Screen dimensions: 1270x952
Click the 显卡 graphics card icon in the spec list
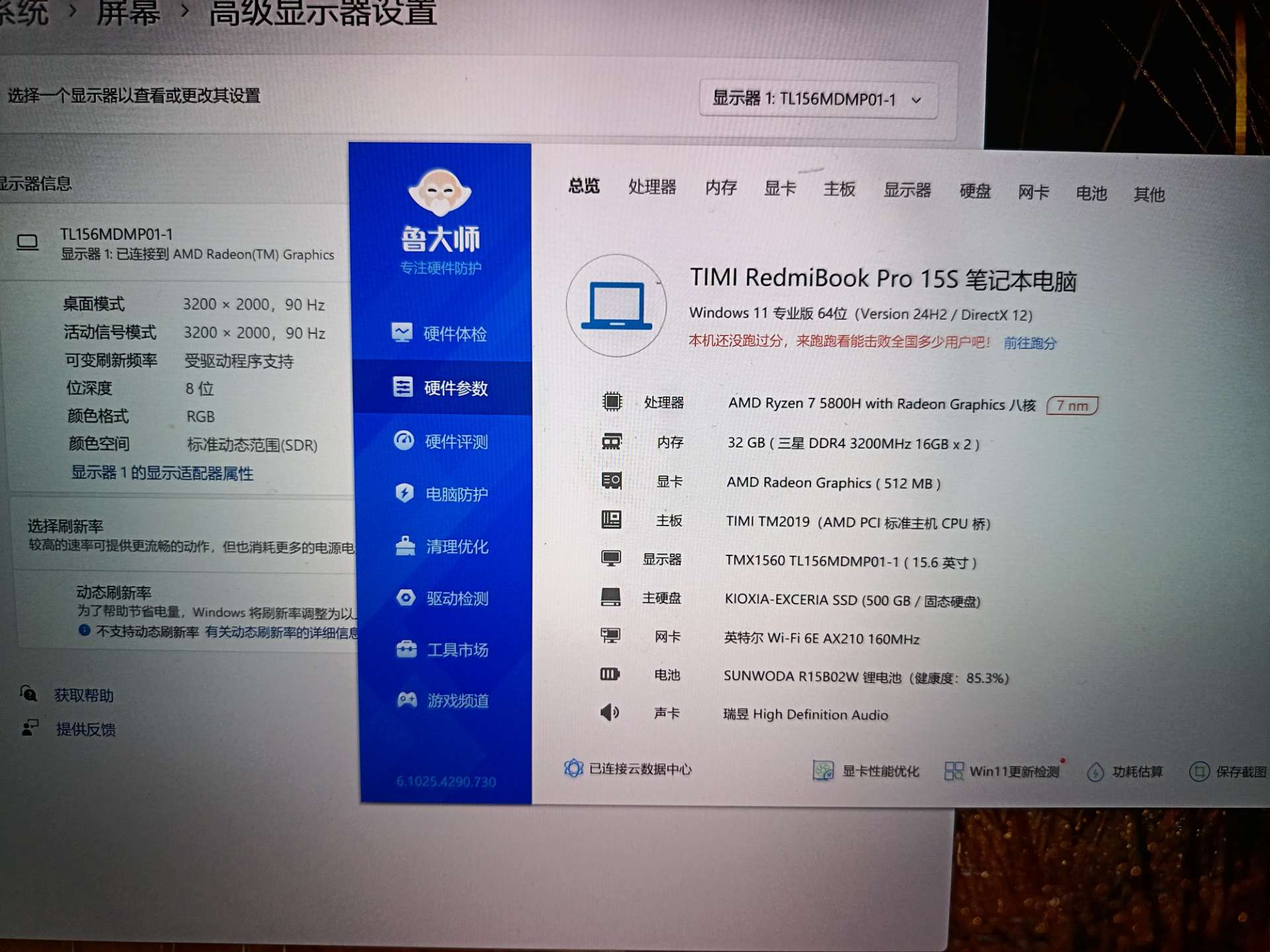[x=612, y=480]
